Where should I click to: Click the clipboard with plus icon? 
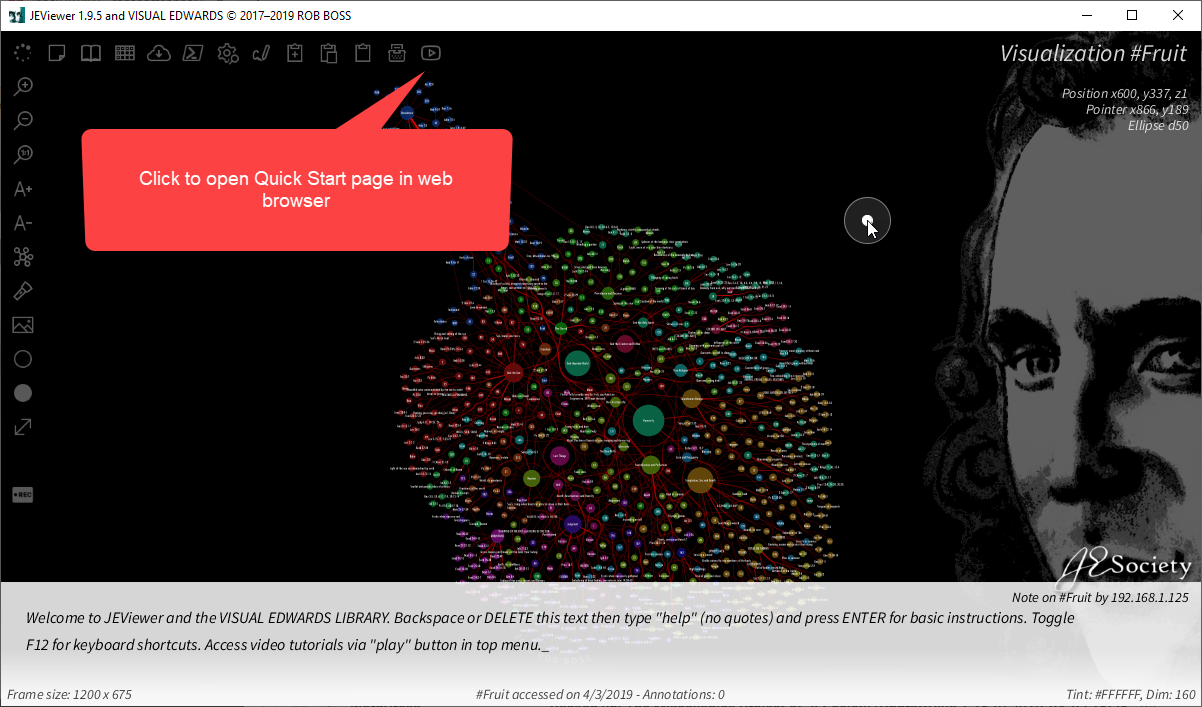point(295,53)
